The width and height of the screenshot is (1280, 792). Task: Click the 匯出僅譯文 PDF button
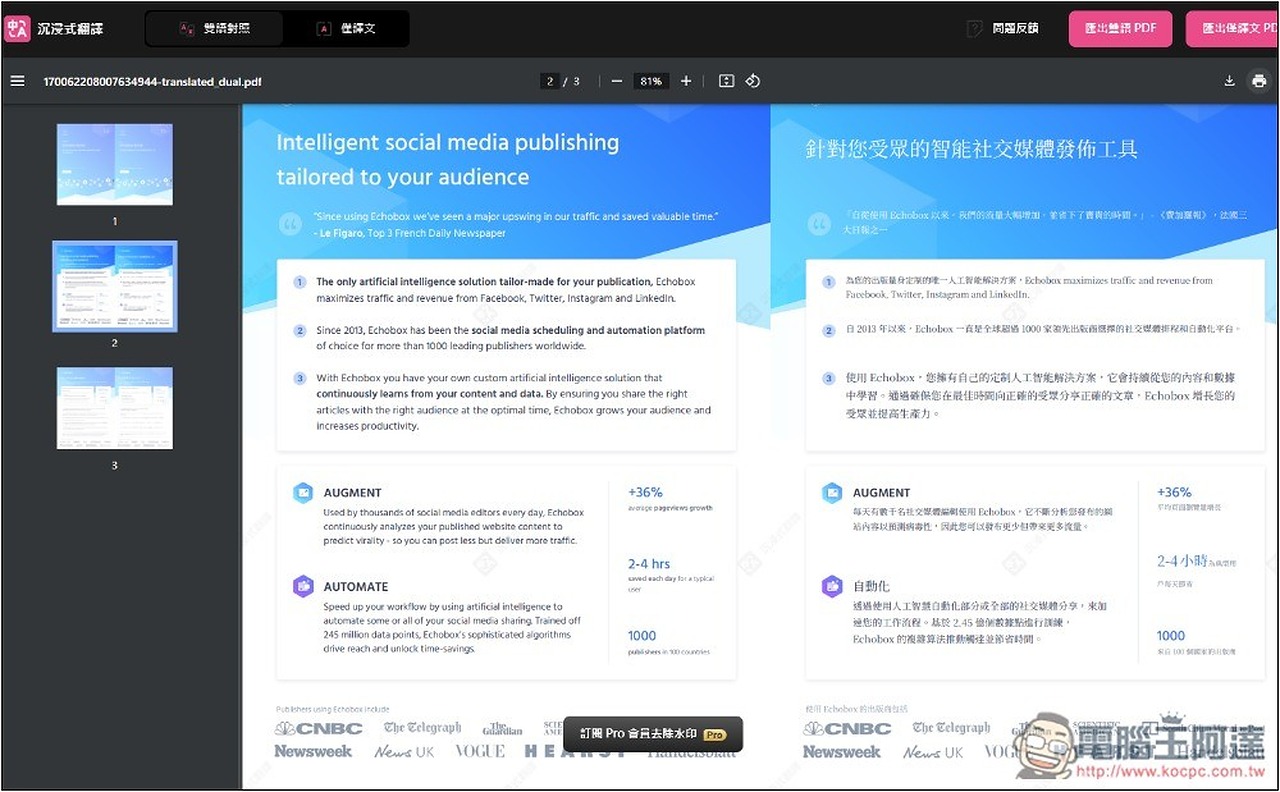(x=1233, y=28)
